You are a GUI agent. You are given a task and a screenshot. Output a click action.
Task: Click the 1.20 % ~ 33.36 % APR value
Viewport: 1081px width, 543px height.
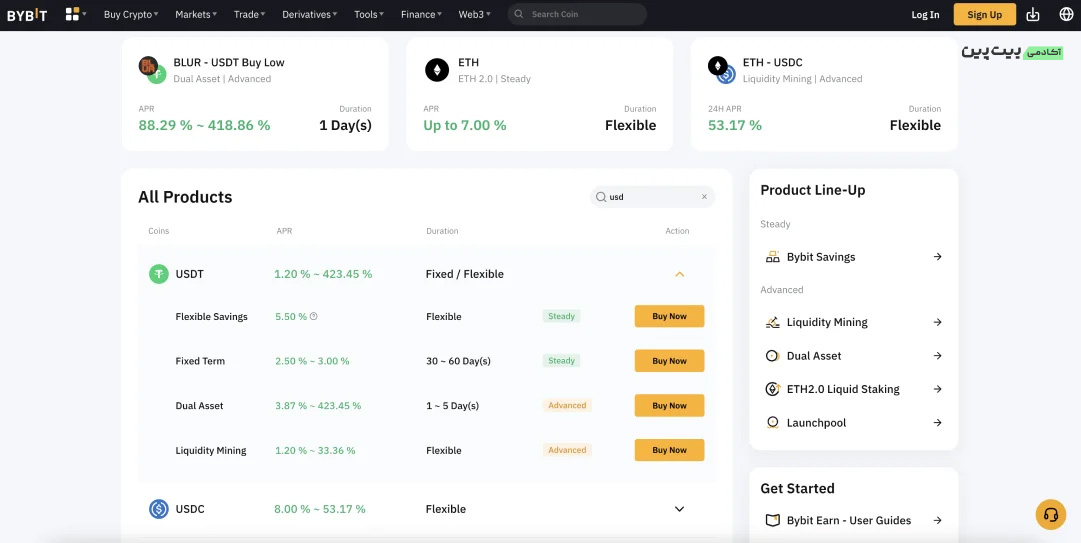315,451
